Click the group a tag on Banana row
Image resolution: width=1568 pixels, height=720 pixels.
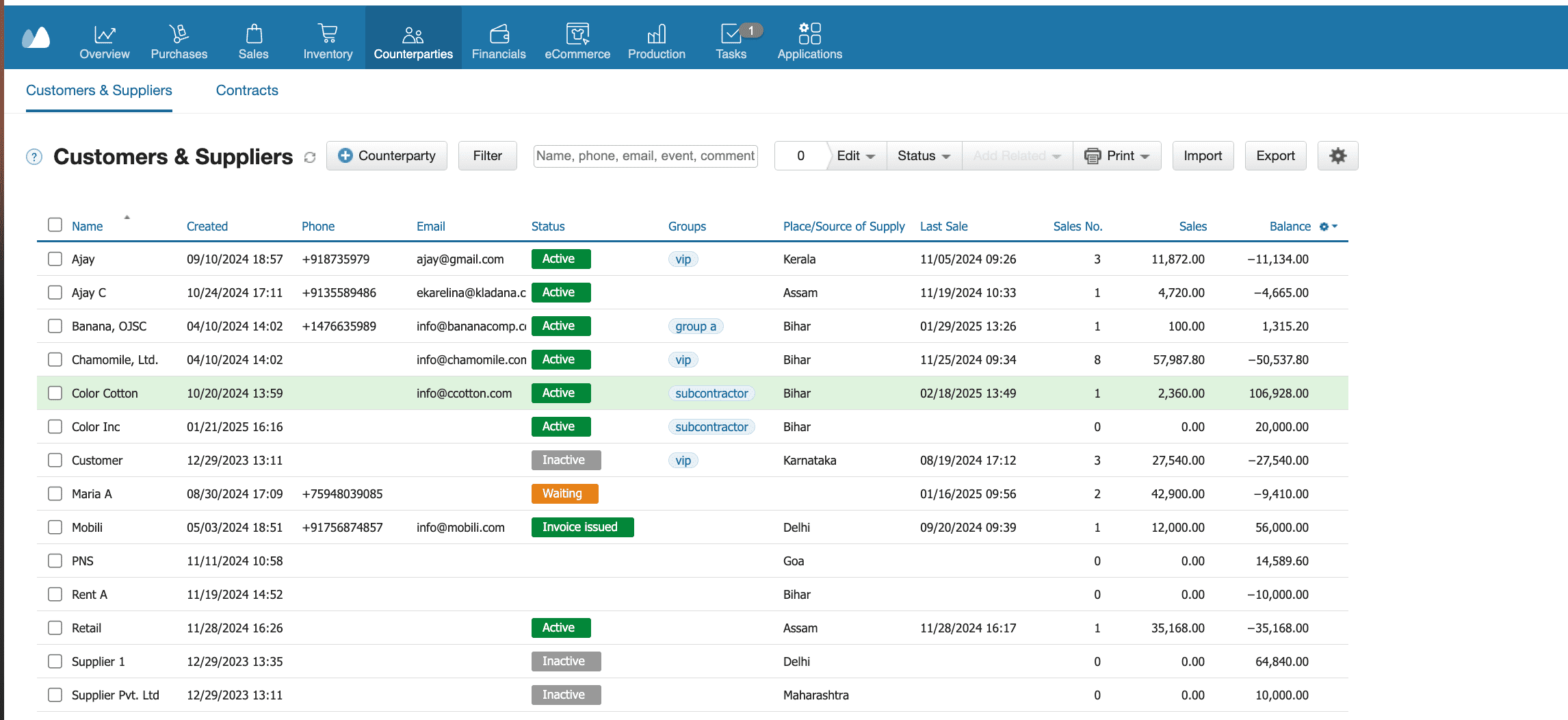pyautogui.click(x=696, y=326)
